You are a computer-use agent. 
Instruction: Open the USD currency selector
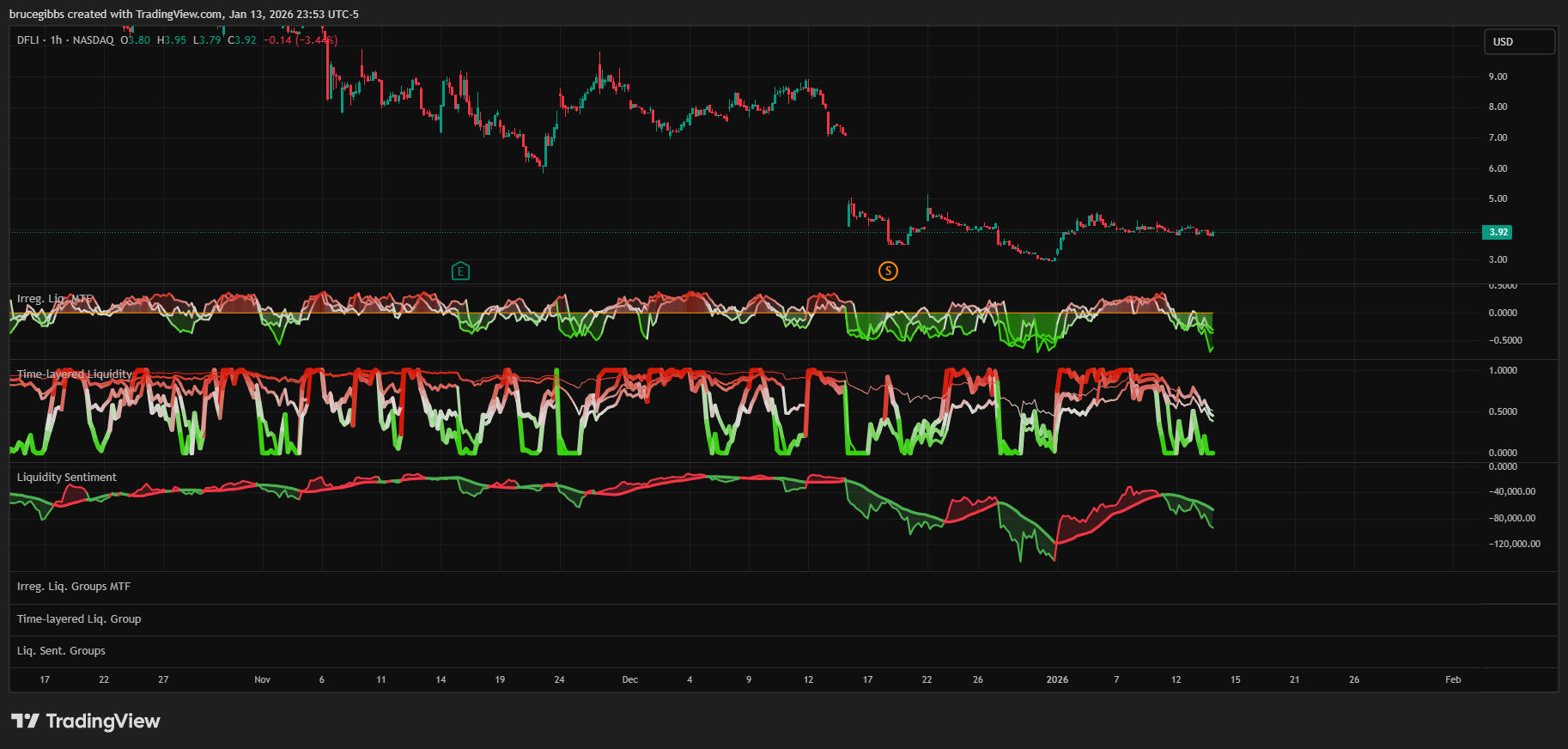pos(1519,42)
